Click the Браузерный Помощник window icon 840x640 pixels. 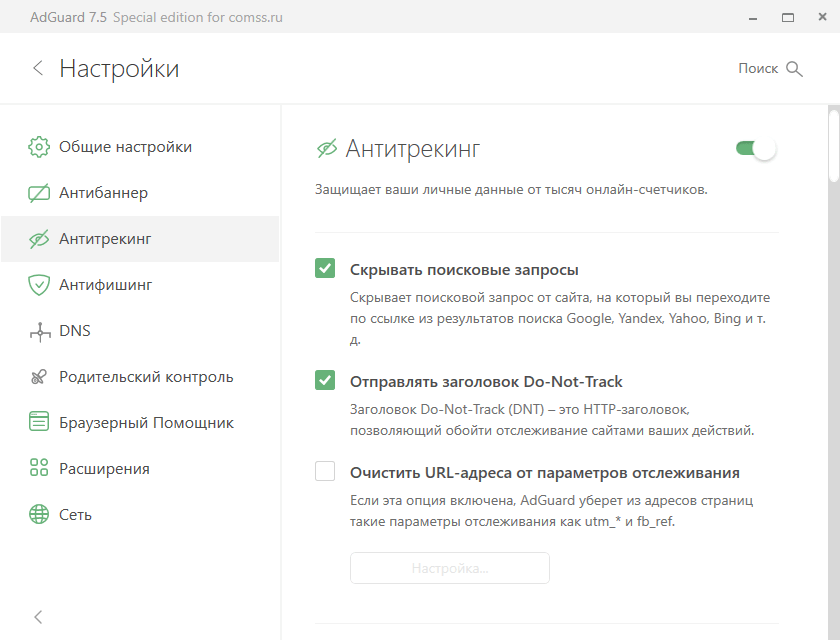click(x=39, y=423)
